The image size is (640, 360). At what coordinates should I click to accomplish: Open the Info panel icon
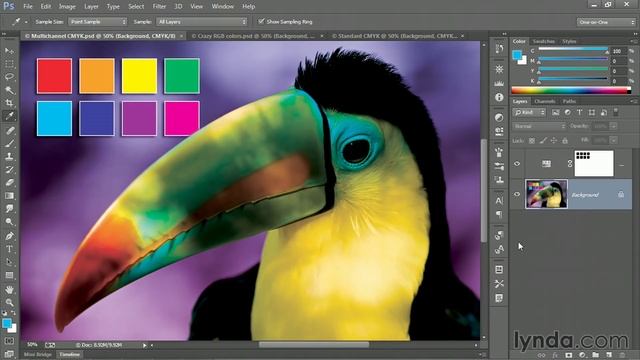coord(499,97)
